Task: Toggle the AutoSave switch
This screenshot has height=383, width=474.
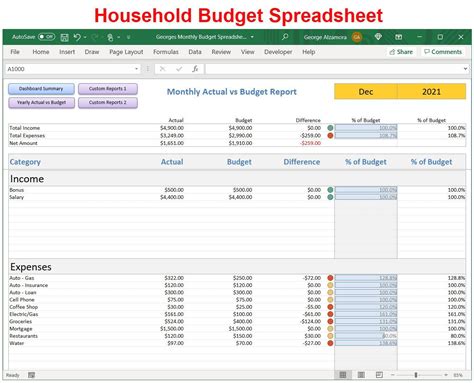Action: pos(46,37)
